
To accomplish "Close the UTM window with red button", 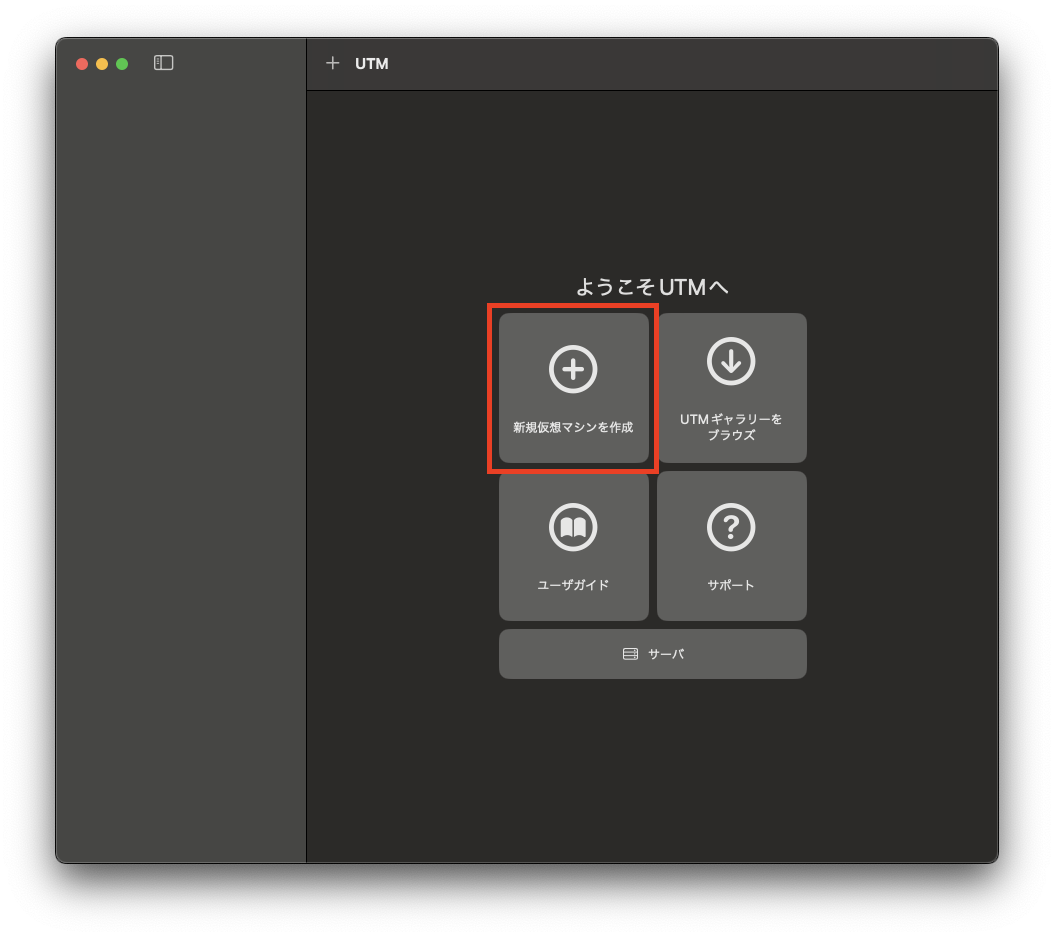I will pyautogui.click(x=82, y=64).
